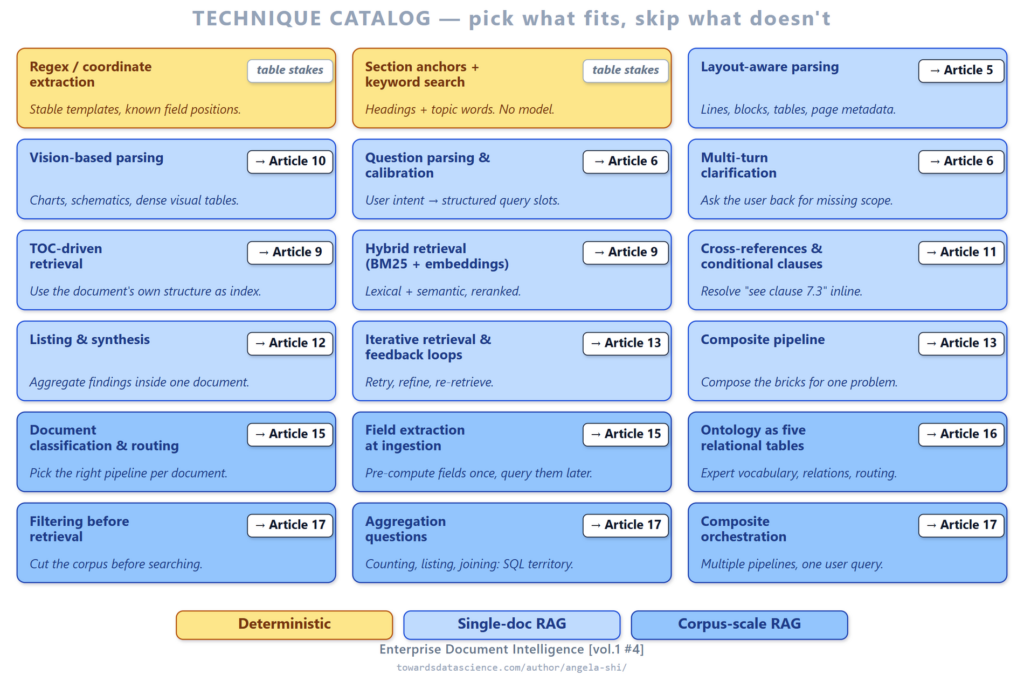This screenshot has width=1024, height=682.
Task: Click Article 13 badge on Iterative retrieval card
Action: [x=625, y=342]
